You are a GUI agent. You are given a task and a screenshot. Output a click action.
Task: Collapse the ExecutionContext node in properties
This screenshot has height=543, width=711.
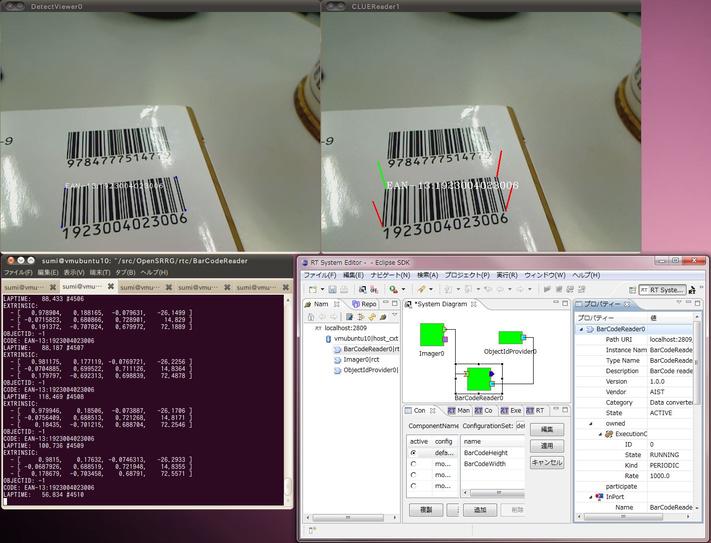click(600, 434)
